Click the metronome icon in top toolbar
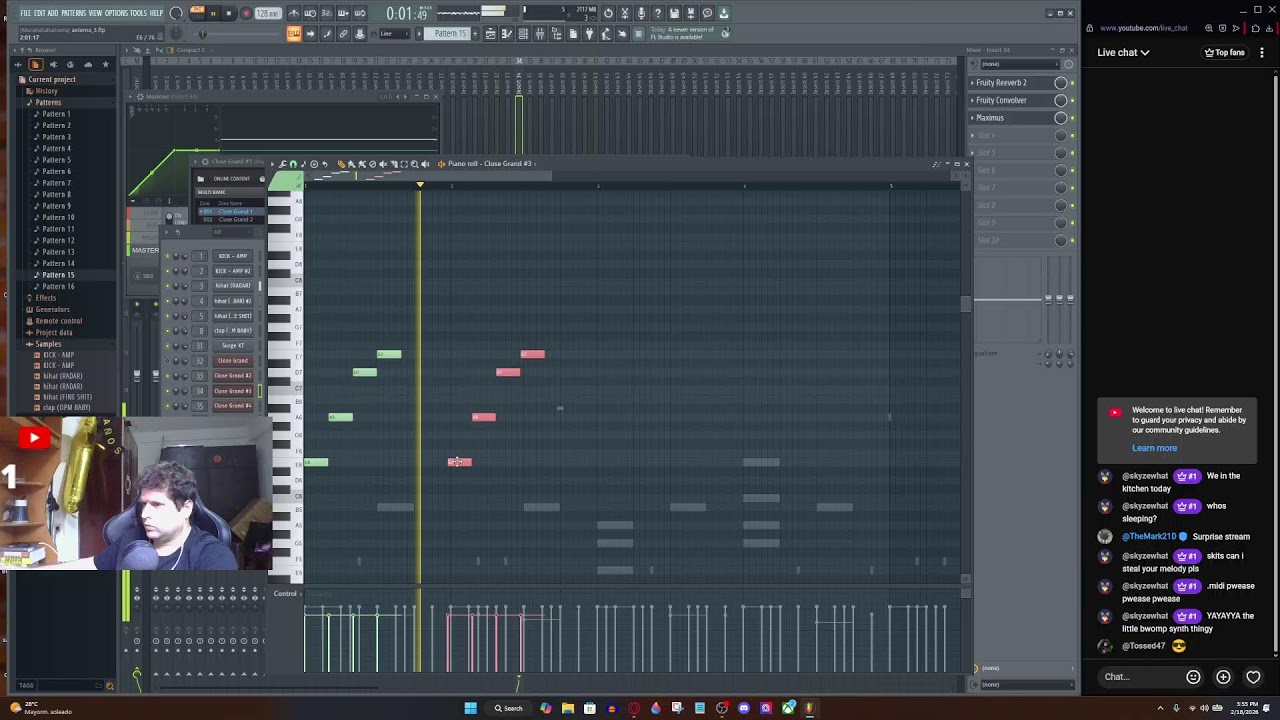 click(294, 14)
